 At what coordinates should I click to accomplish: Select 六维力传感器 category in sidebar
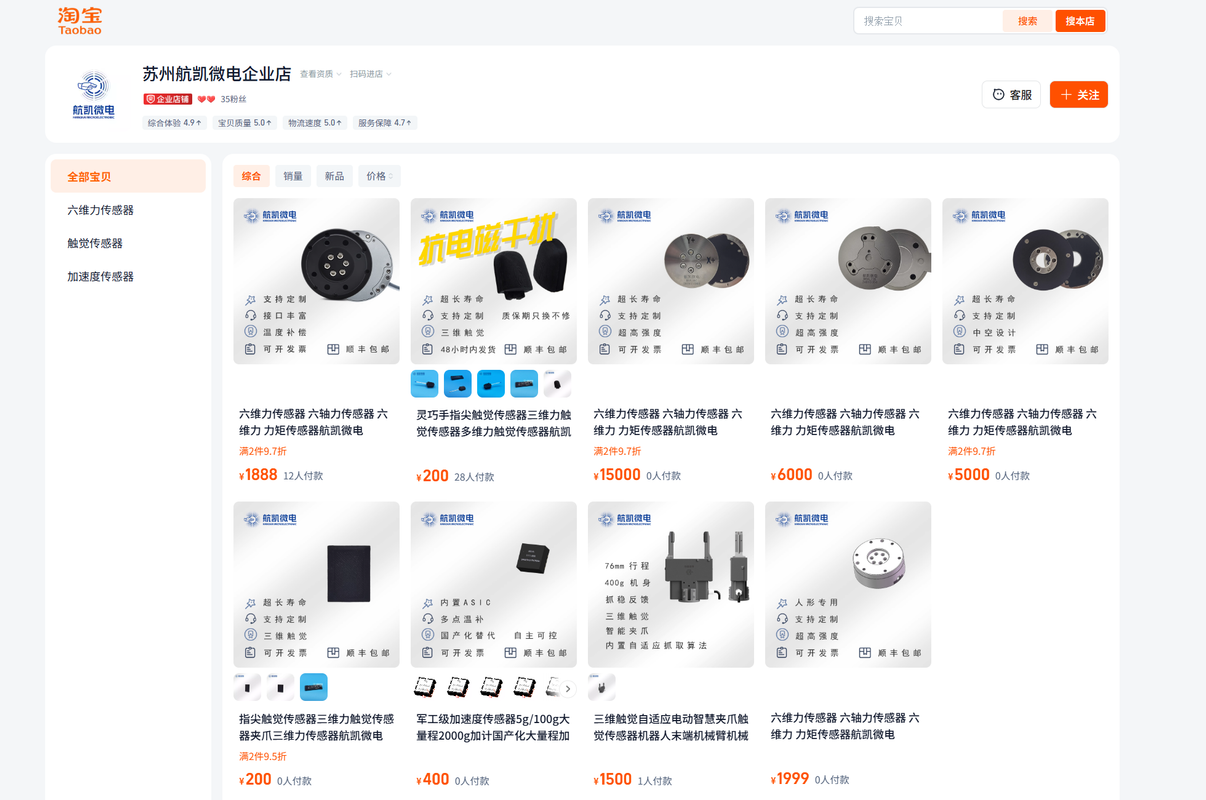[128, 210]
